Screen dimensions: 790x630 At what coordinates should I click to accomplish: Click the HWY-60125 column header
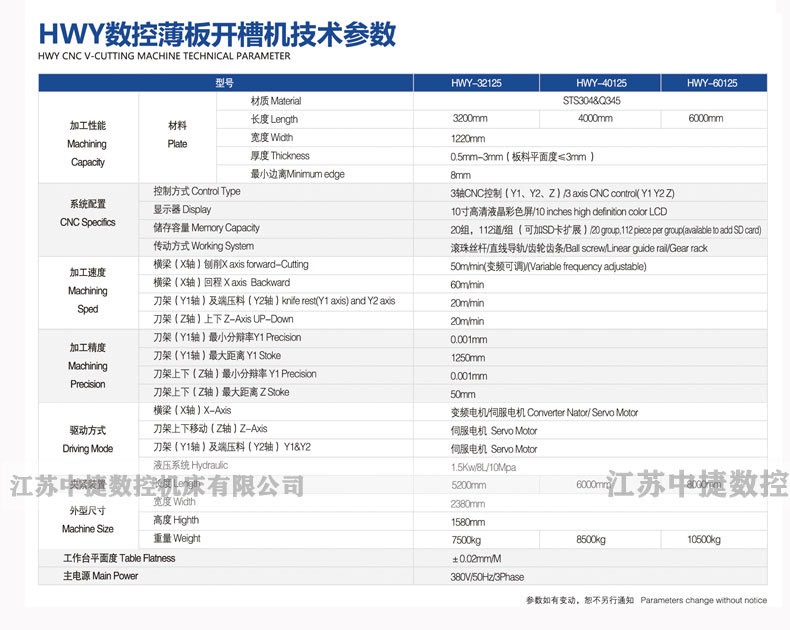click(712, 83)
